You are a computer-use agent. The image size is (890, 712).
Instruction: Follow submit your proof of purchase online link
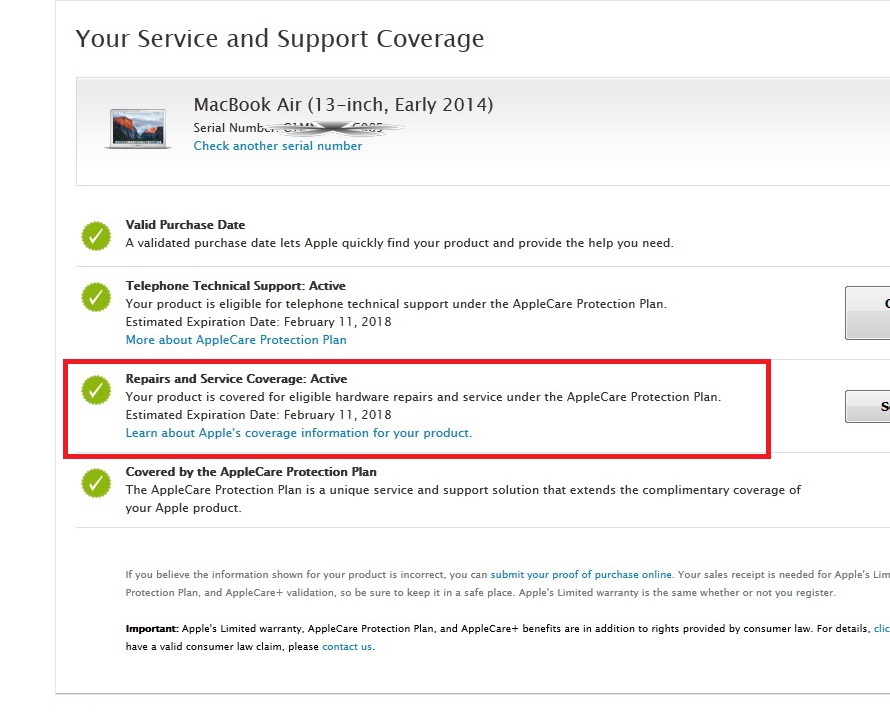tap(581, 575)
